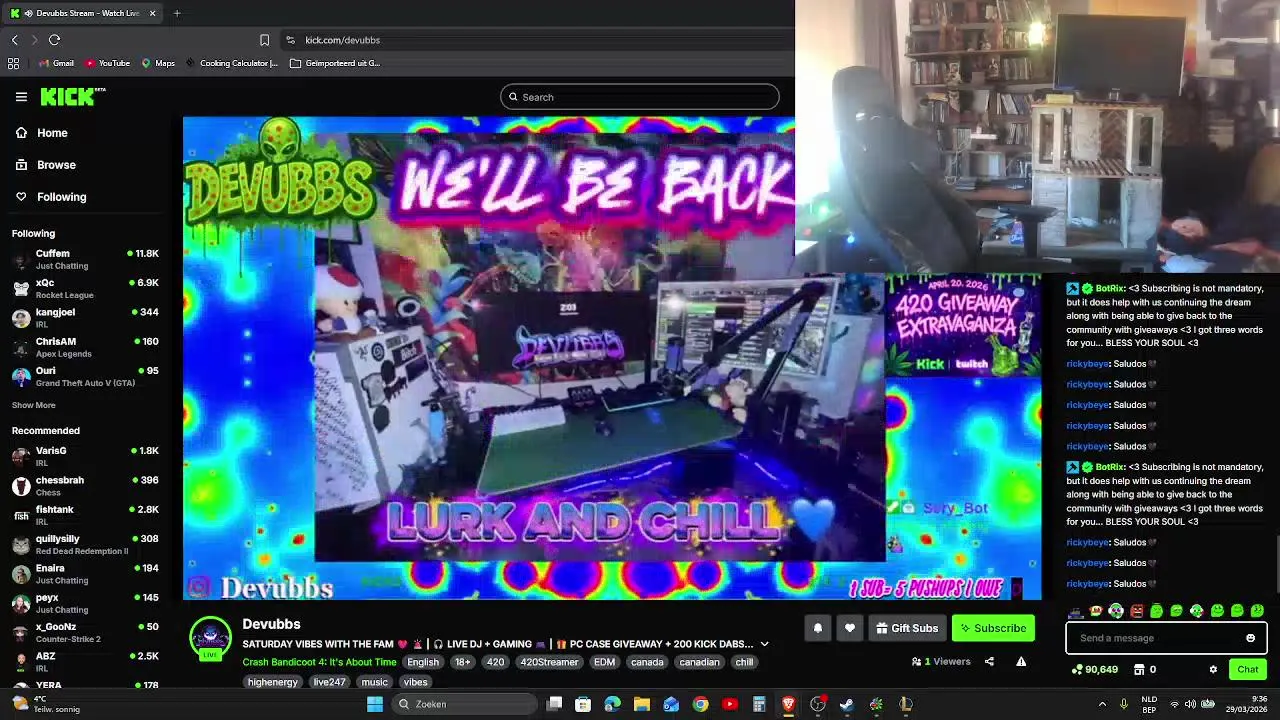Viewport: 1280px width, 720px height.
Task: Open chat settings gear icon
Action: point(1213,669)
